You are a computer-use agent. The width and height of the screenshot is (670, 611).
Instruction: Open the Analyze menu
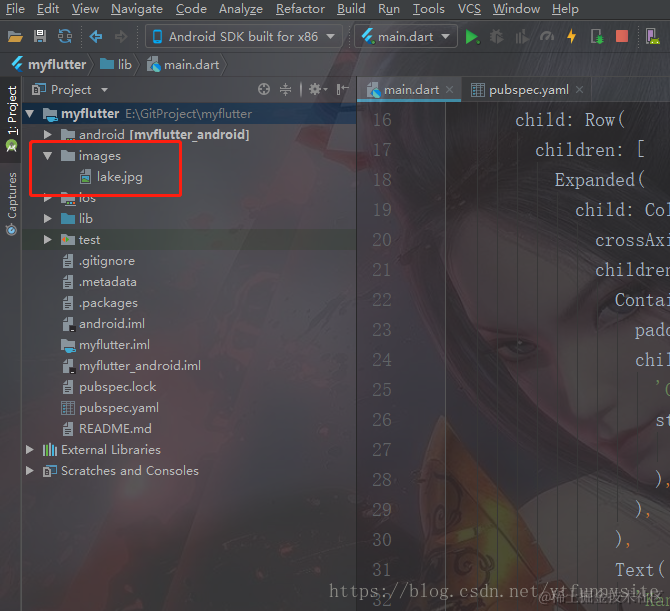pos(241,9)
